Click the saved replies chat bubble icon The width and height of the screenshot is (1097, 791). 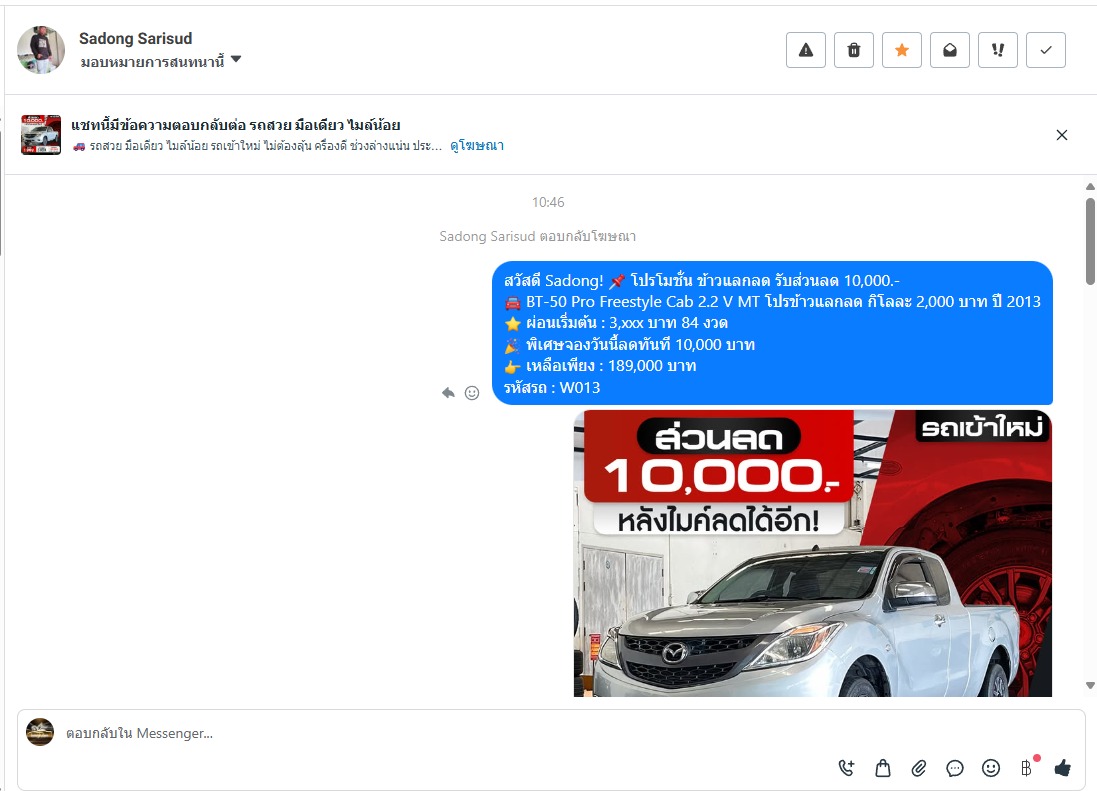coord(955,769)
